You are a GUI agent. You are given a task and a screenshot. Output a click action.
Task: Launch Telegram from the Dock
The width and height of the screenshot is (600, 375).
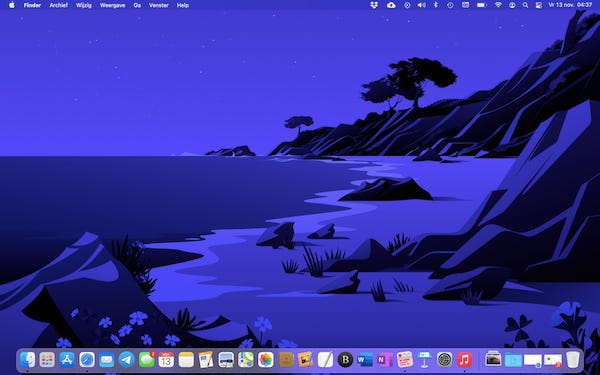point(126,360)
